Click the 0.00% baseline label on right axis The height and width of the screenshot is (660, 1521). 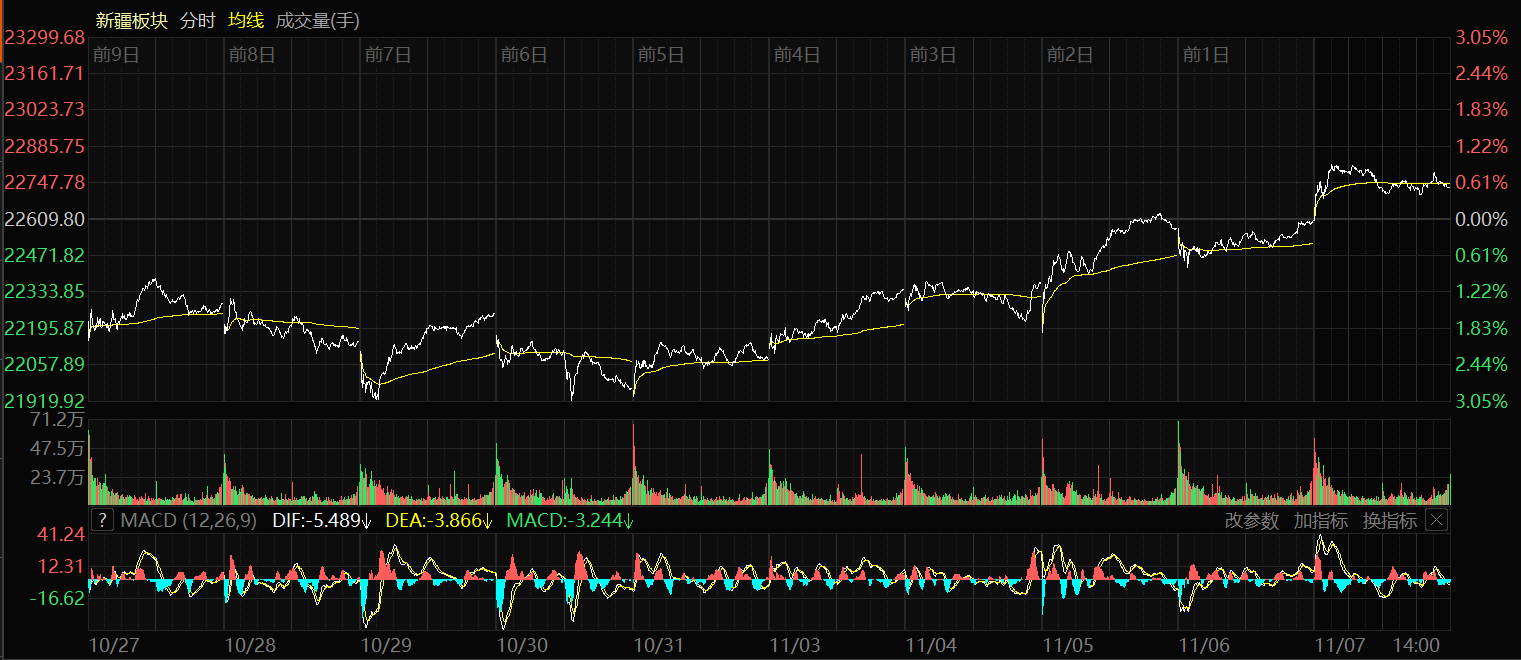point(1480,219)
